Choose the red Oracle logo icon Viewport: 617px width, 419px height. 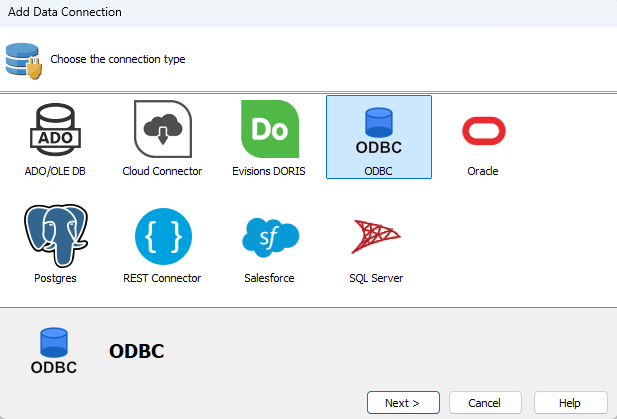point(483,130)
